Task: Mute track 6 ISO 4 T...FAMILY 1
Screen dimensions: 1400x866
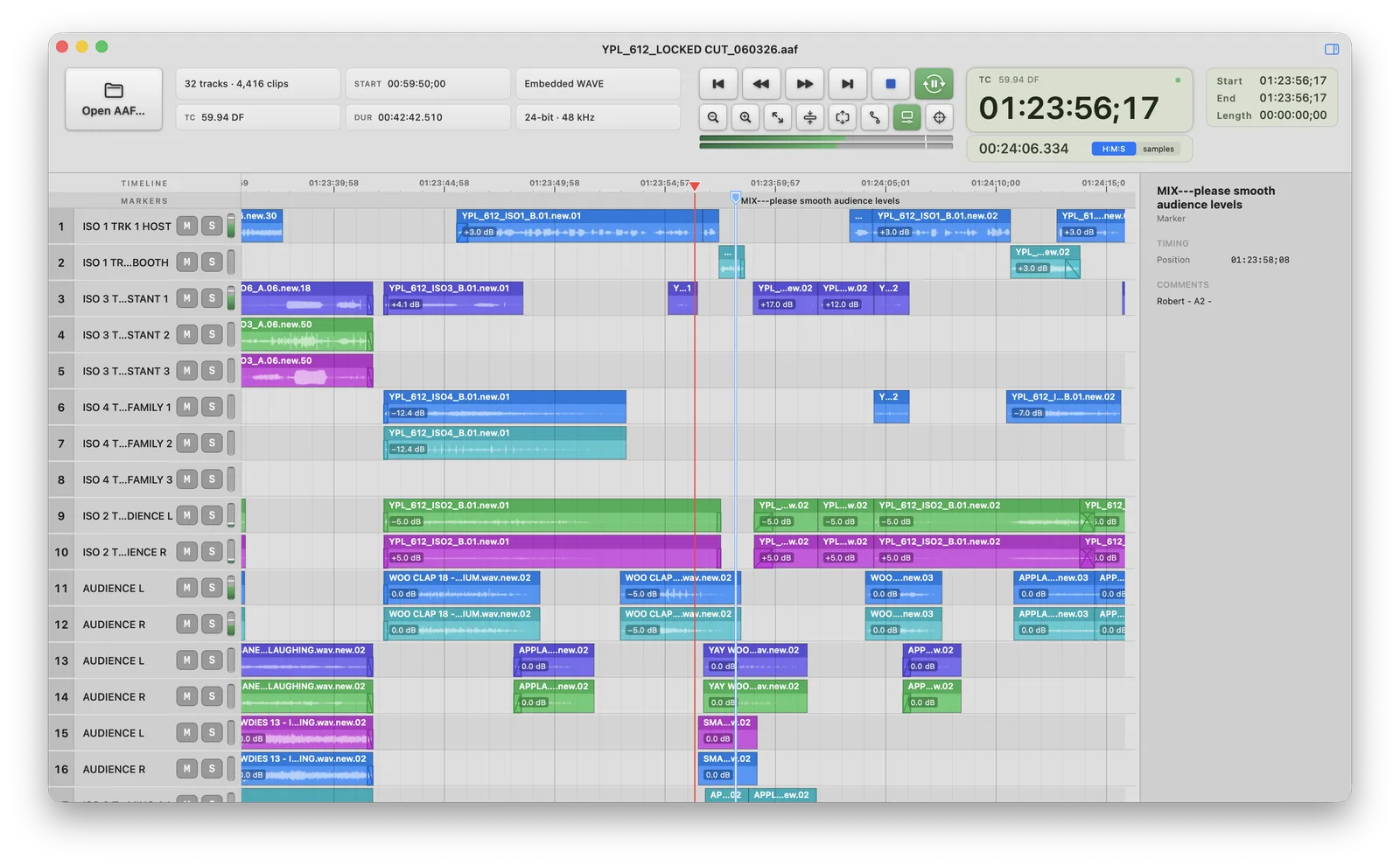Action: pos(186,407)
